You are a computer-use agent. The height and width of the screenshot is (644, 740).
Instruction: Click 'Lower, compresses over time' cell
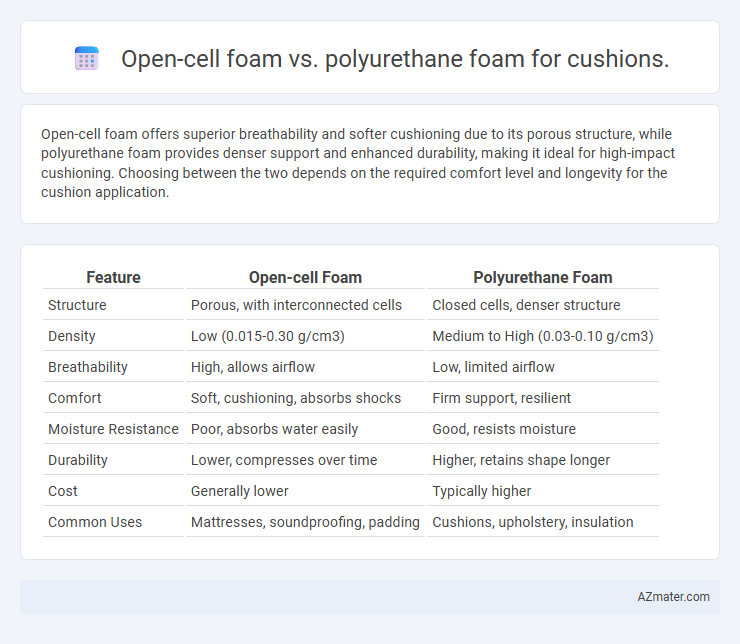tap(305, 460)
